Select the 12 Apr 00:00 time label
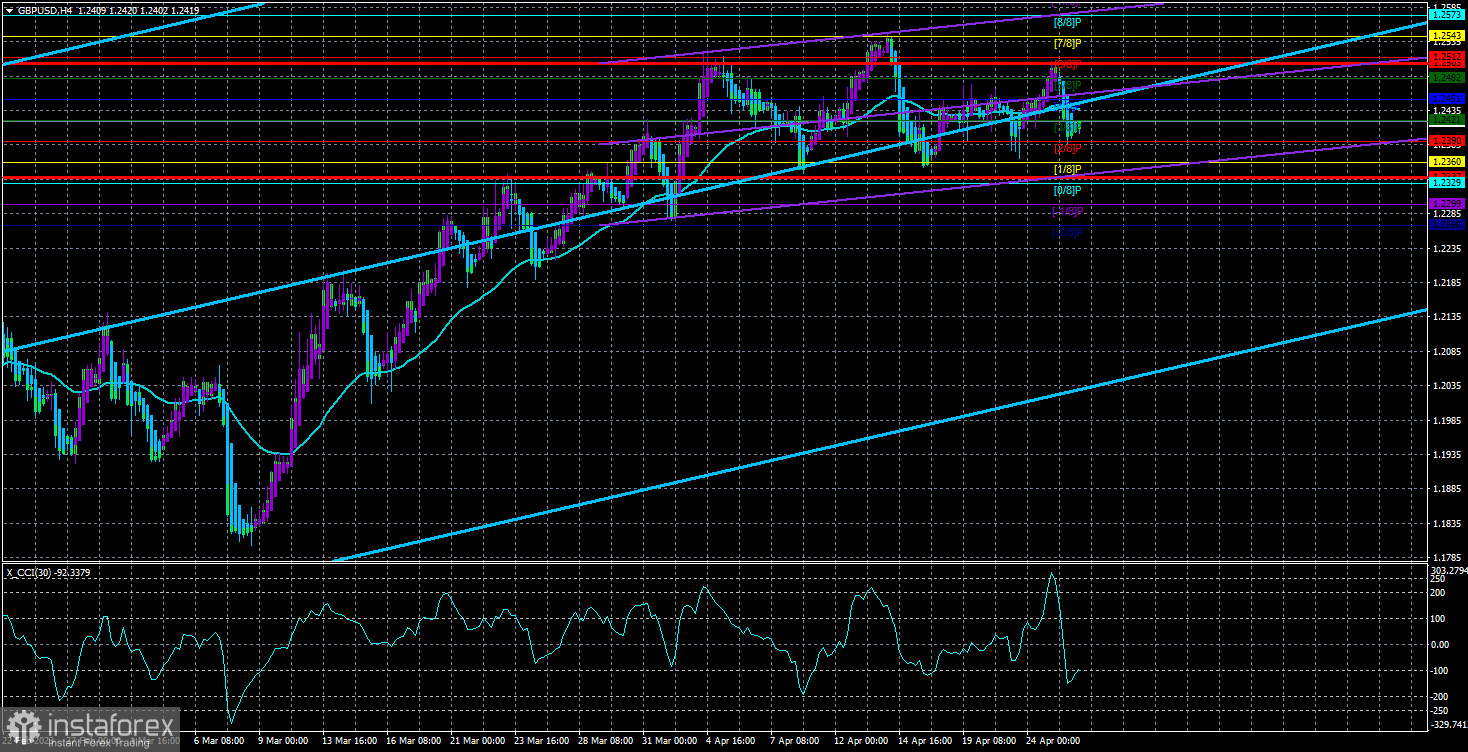The width and height of the screenshot is (1468, 752). click(861, 741)
